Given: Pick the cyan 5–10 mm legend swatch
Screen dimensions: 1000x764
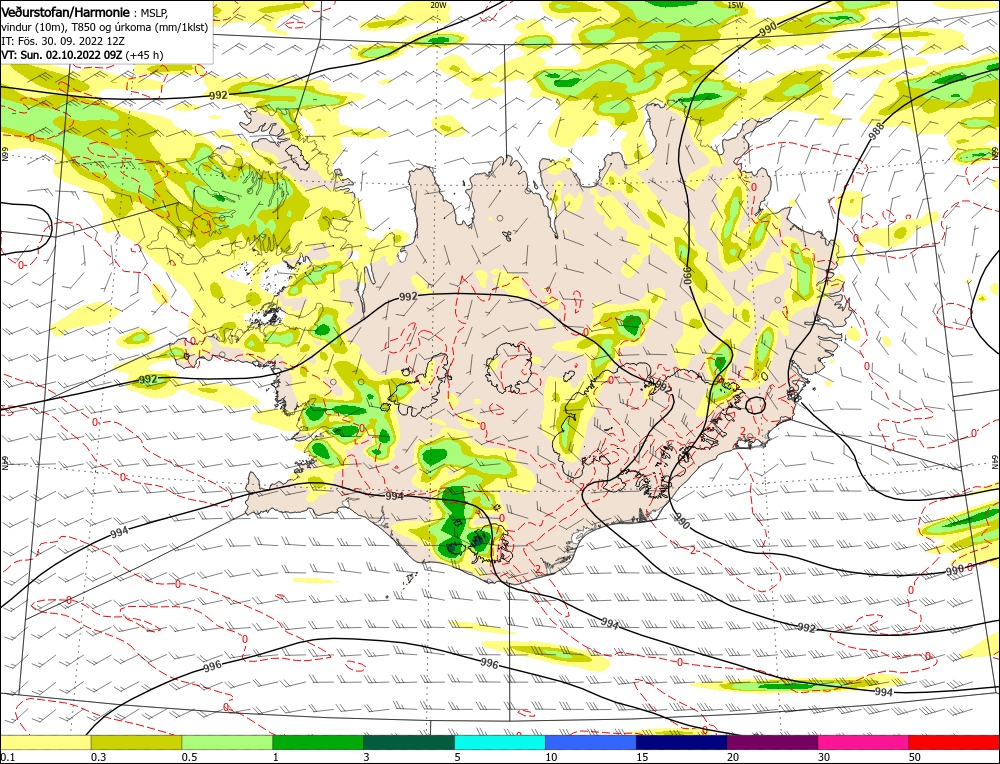Looking at the screenshot, I should pyautogui.click(x=500, y=742).
